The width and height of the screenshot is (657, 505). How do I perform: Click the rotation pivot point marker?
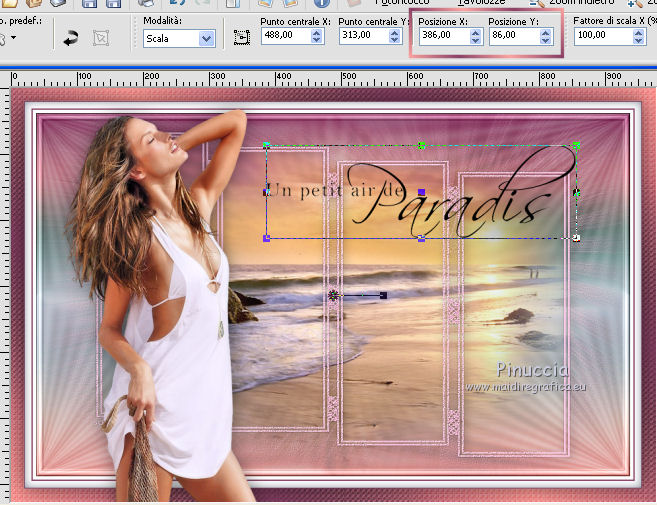333,295
